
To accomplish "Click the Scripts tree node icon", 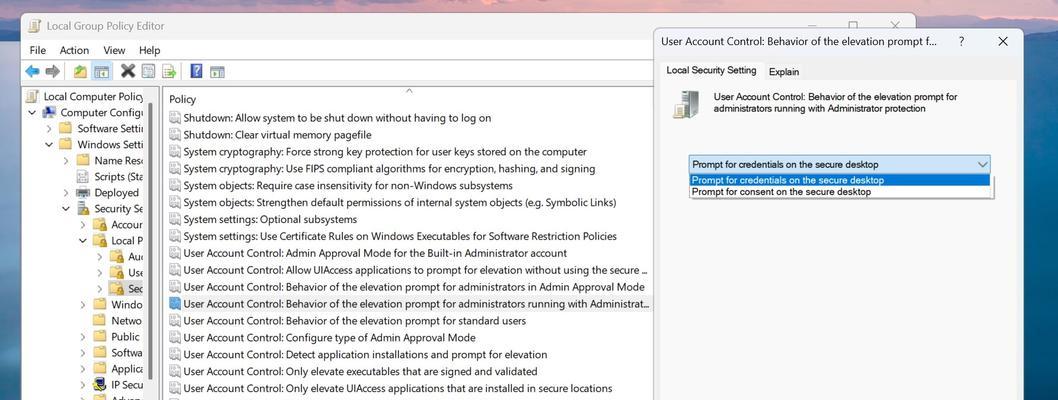I will tap(82, 176).
